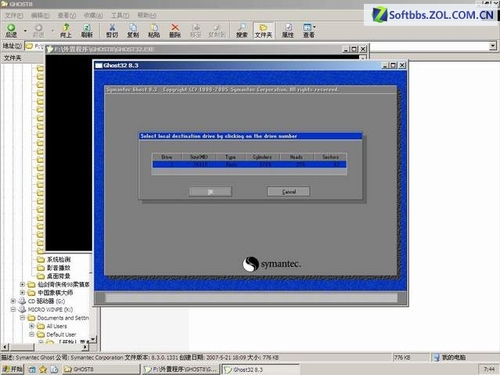Click the Up one level (向上) icon
Screen dimensions: 500x375
coord(66,31)
